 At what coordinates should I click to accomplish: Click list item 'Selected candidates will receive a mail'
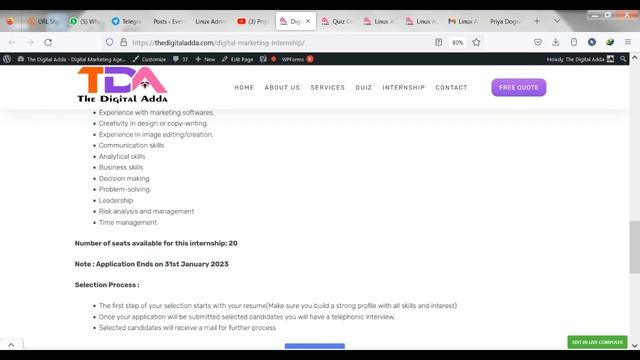point(187,328)
